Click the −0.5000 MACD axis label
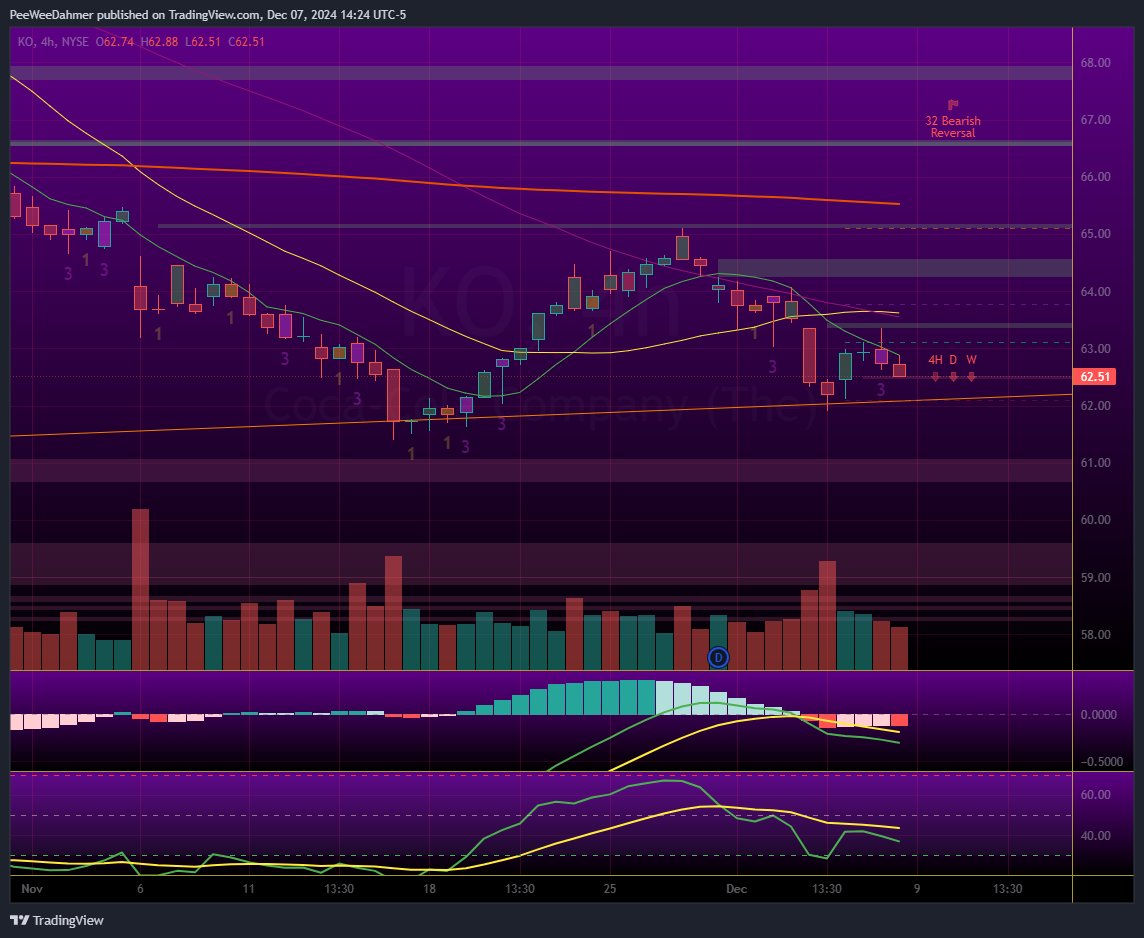The height and width of the screenshot is (938, 1144). click(x=1101, y=761)
